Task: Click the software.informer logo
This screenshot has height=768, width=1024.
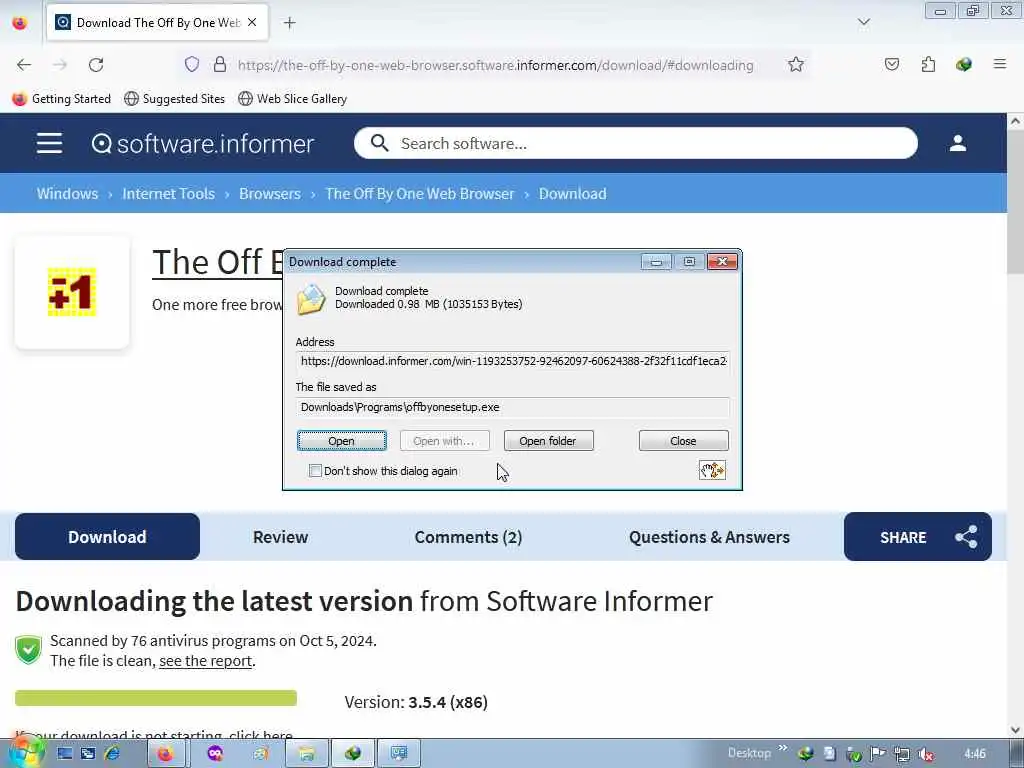Action: (x=203, y=143)
